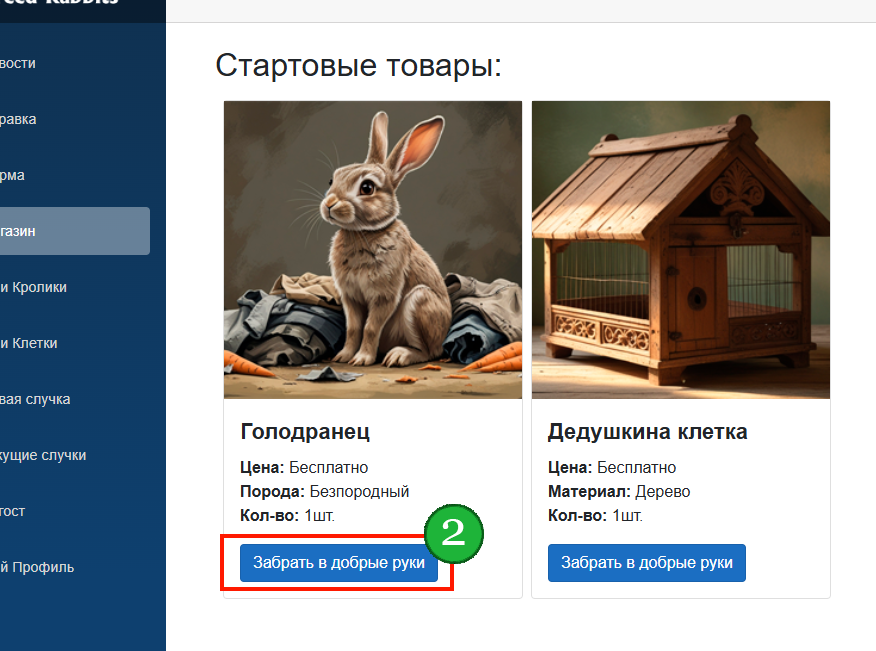This screenshot has height=651, width=876.
Task: Open Мои Клетки in the sidebar
Action: click(x=28, y=343)
